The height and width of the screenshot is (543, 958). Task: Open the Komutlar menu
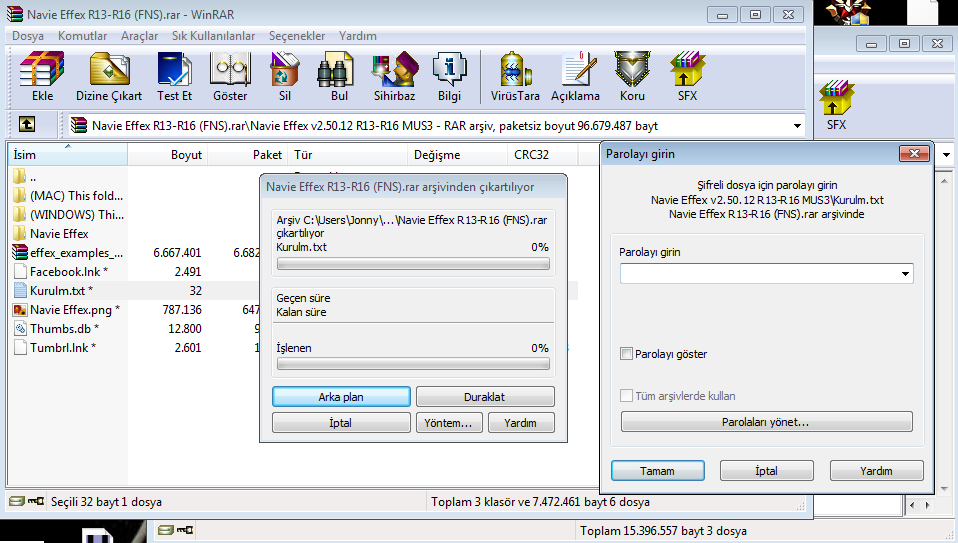point(82,36)
